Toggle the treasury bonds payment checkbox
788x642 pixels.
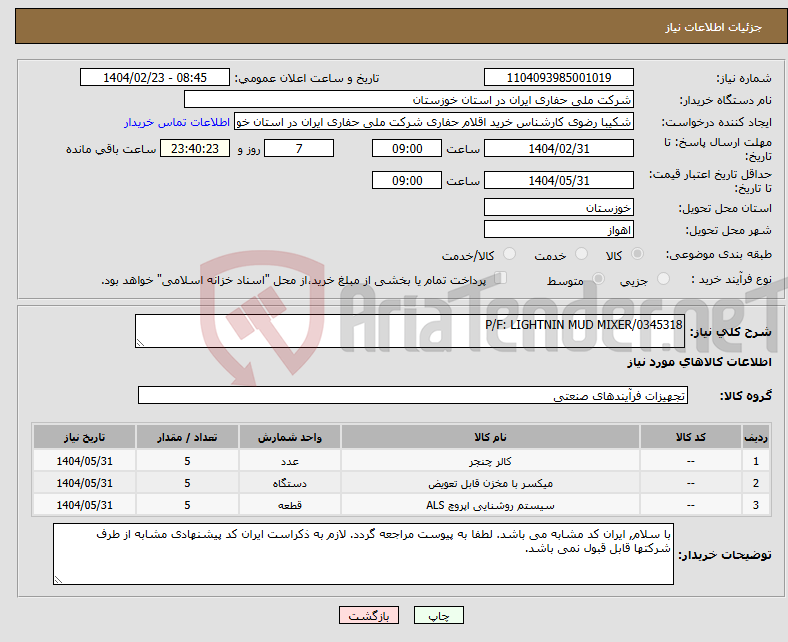pos(500,278)
